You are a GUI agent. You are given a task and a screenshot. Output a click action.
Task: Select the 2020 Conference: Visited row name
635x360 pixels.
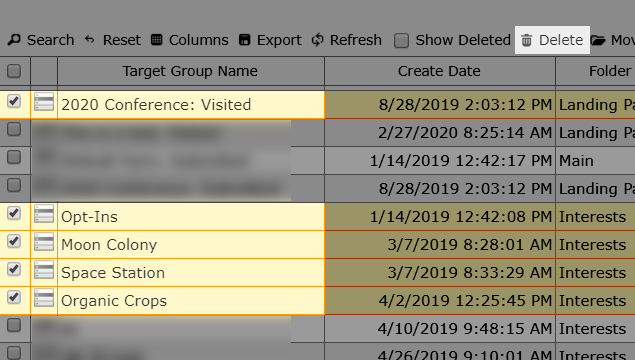tap(156, 104)
